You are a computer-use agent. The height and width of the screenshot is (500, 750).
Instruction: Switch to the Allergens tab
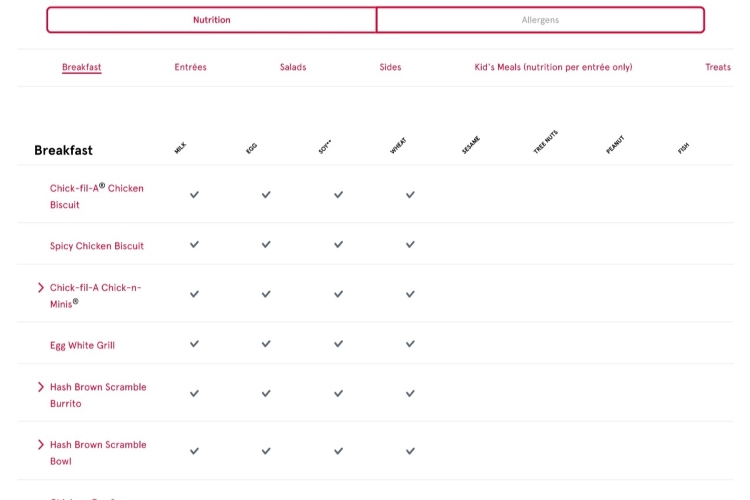coord(540,20)
